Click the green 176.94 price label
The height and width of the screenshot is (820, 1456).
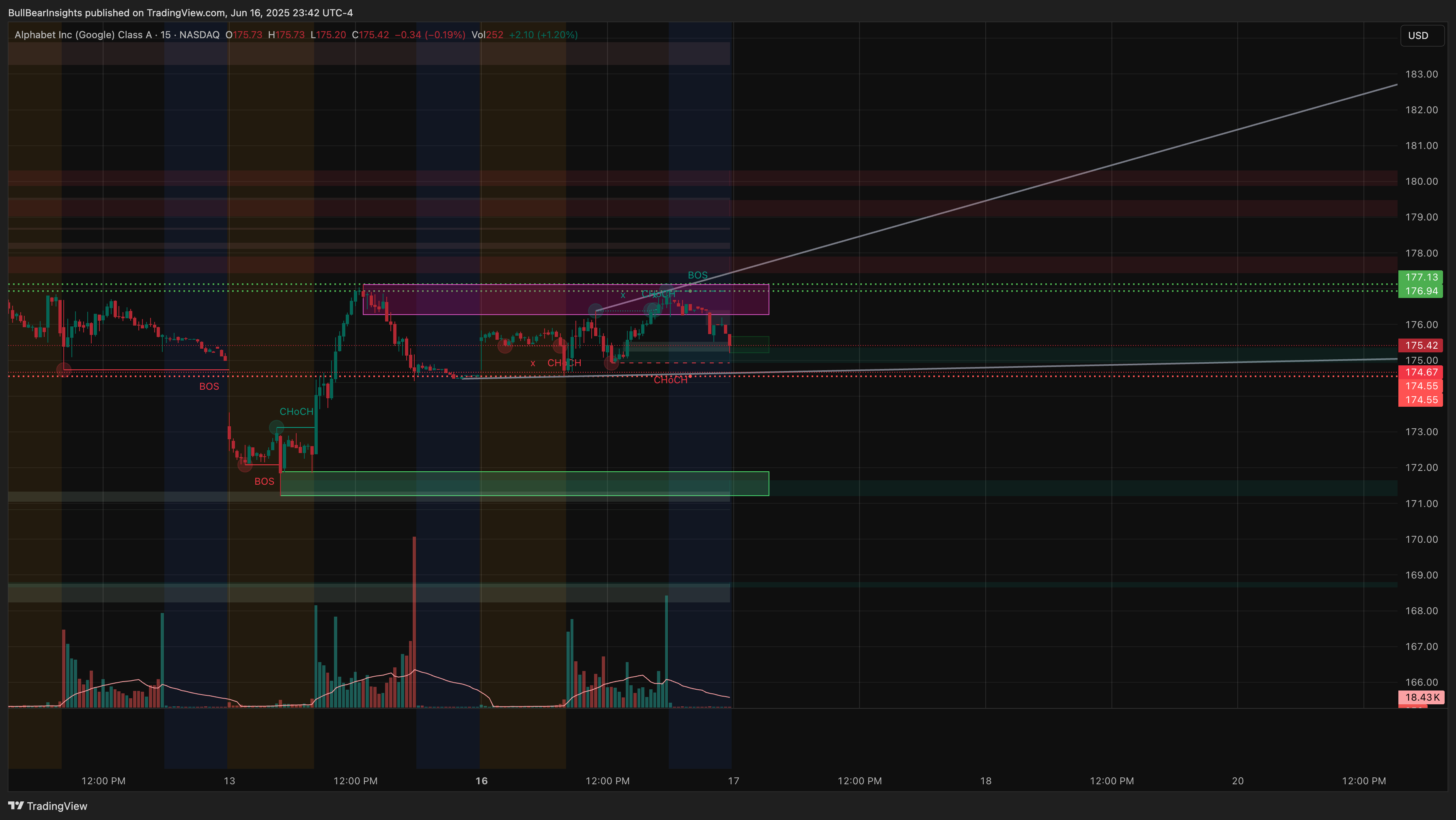pyautogui.click(x=1420, y=291)
